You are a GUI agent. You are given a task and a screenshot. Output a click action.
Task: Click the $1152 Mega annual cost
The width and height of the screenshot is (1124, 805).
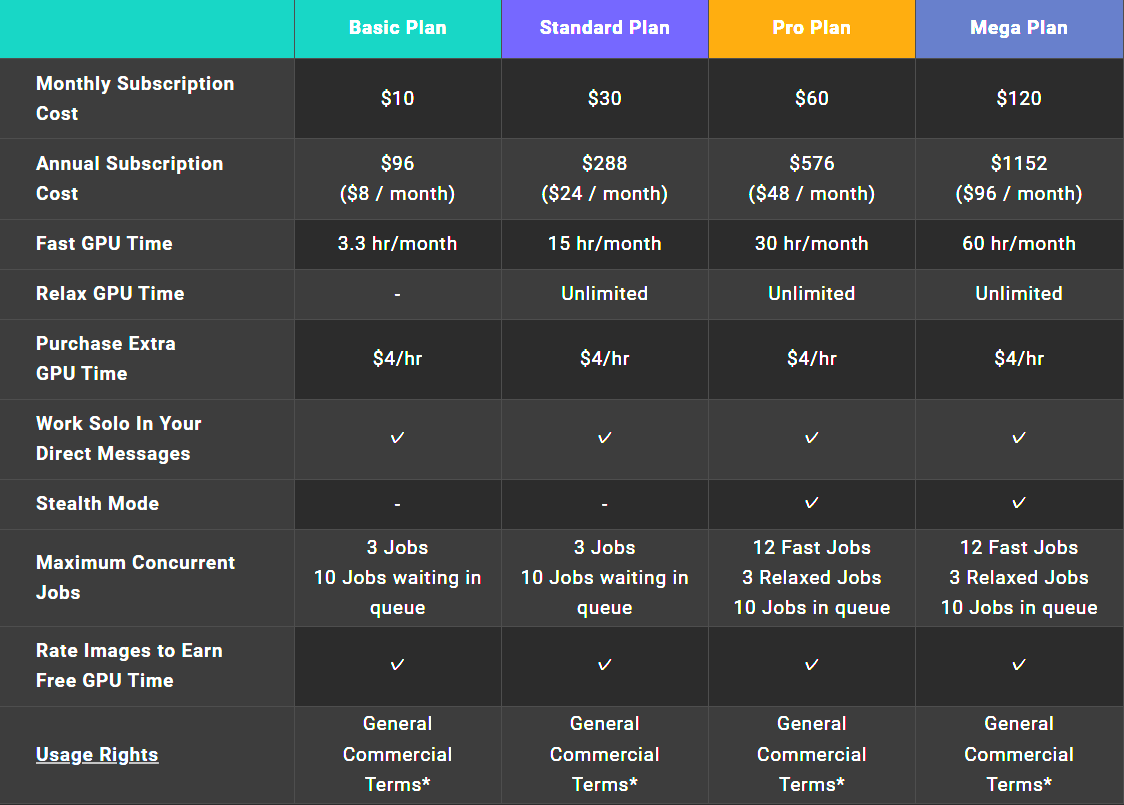[x=1018, y=163]
